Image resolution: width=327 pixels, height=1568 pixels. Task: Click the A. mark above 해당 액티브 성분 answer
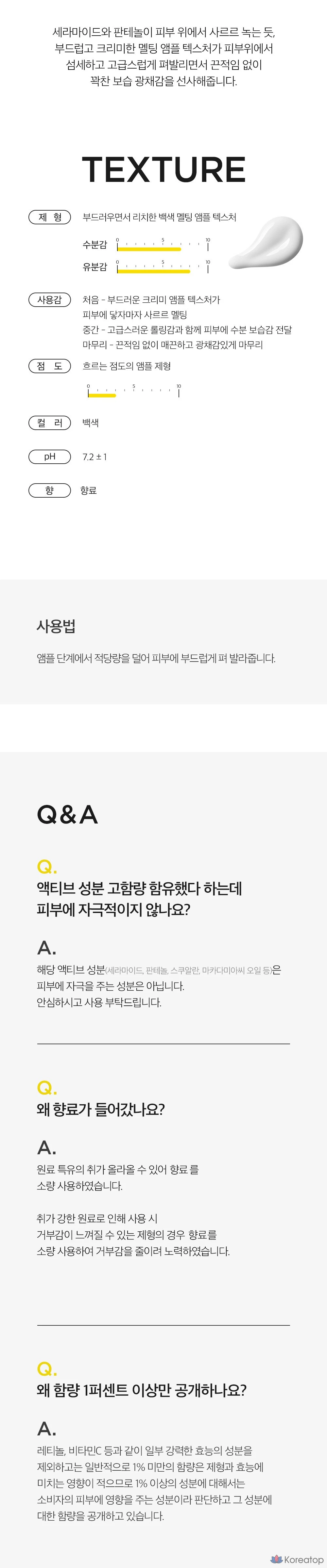46,947
